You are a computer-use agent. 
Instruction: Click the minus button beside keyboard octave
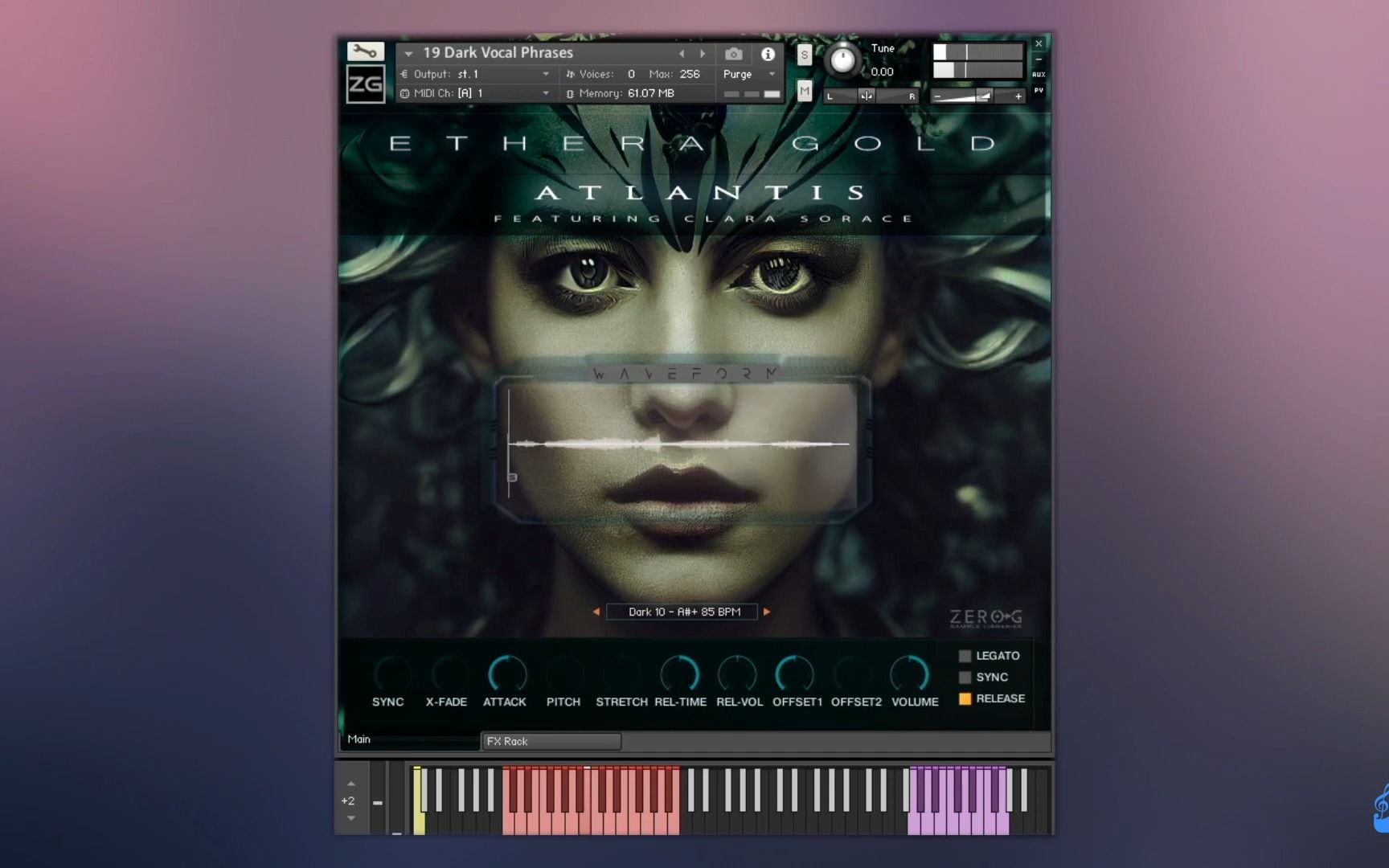(377, 802)
